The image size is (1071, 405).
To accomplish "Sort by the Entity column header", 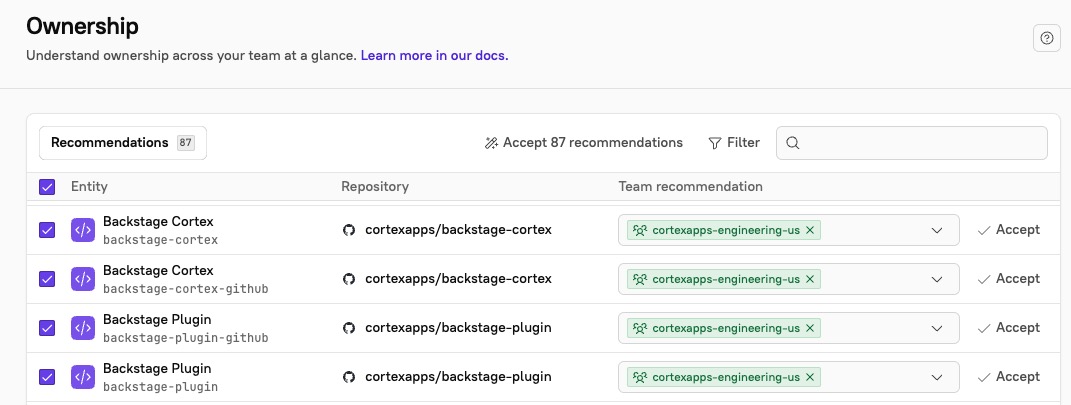I will (89, 187).
